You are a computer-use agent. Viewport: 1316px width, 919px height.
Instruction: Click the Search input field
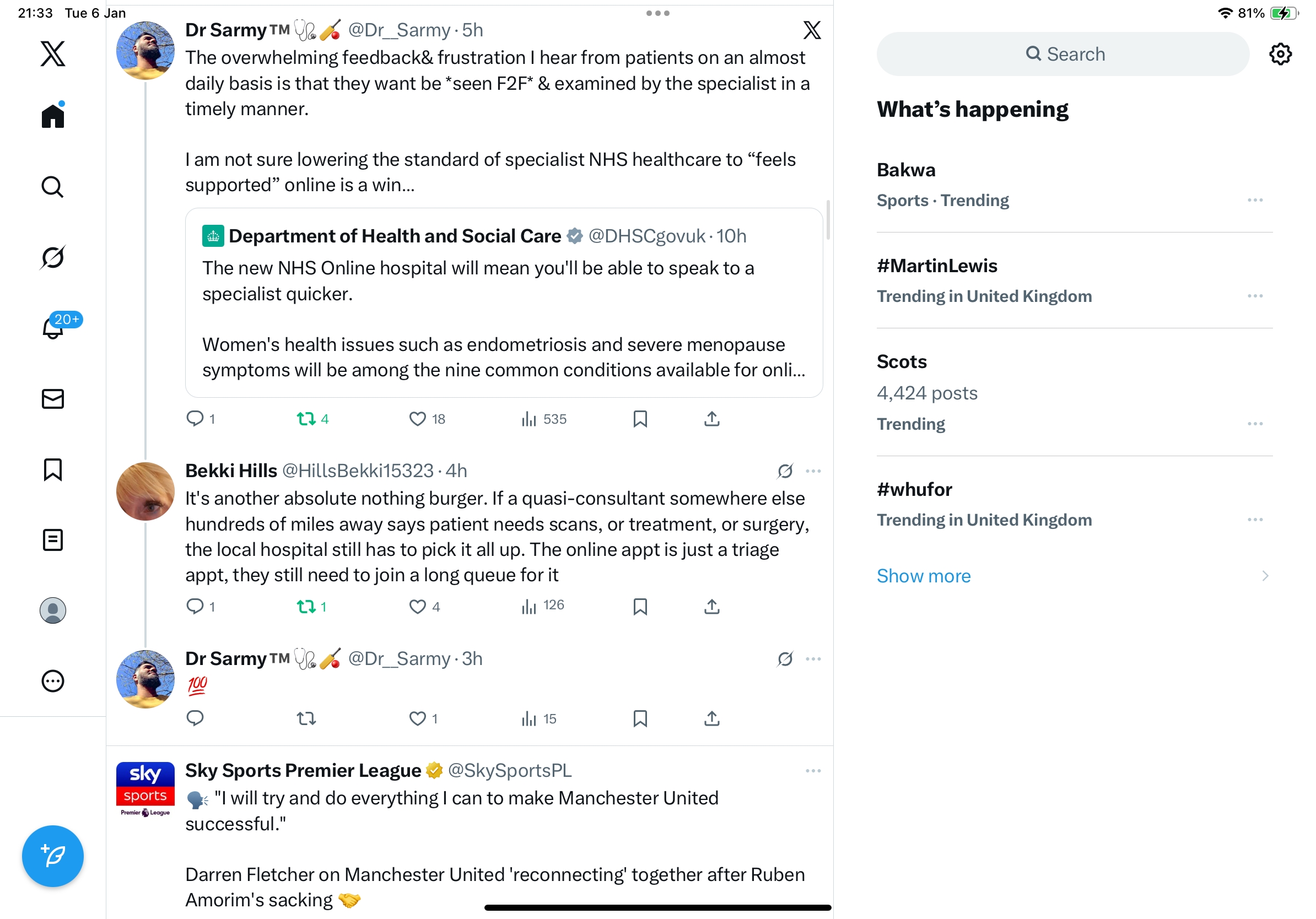1062,55
